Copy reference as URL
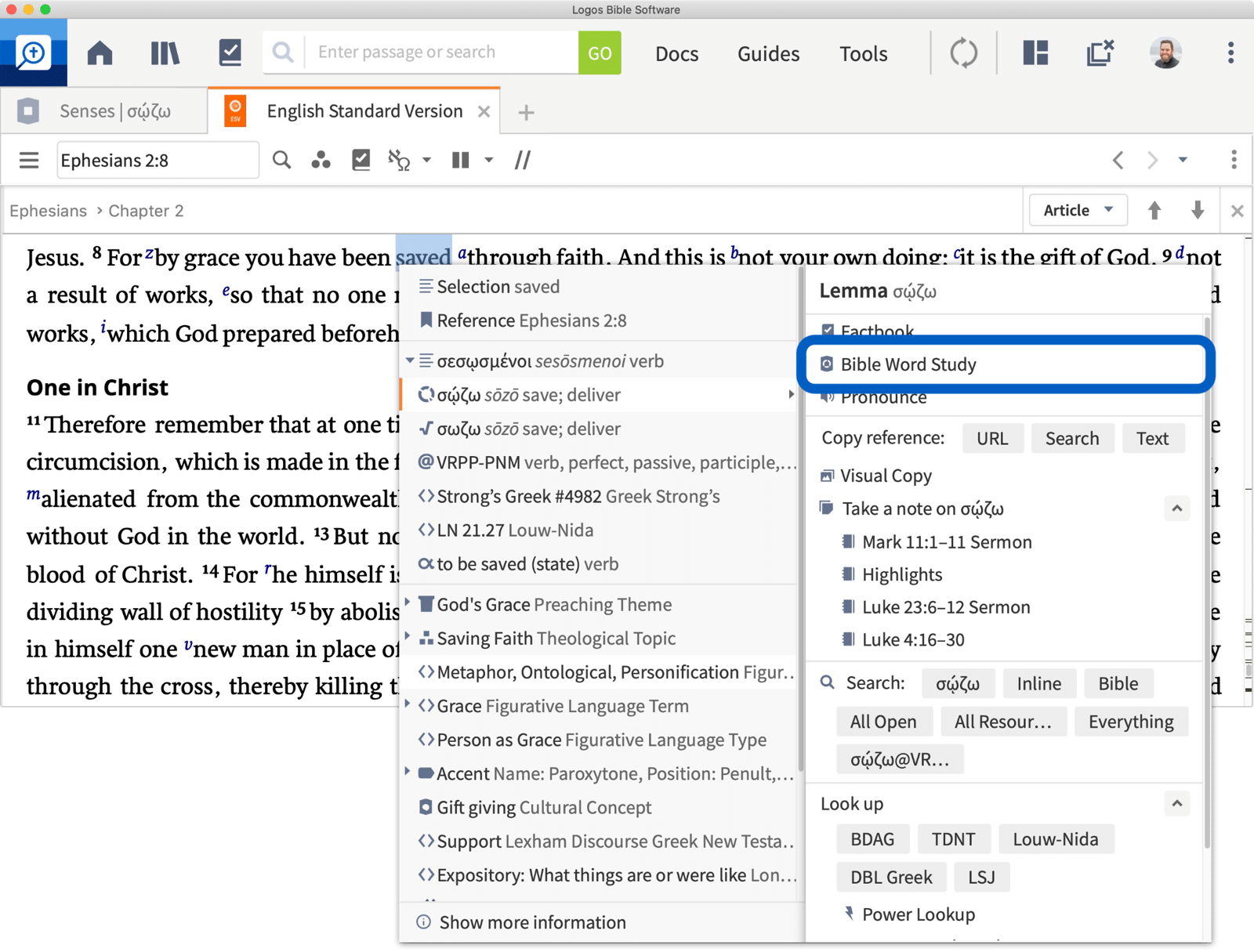Image resolution: width=1254 pixels, height=952 pixels. tap(992, 438)
